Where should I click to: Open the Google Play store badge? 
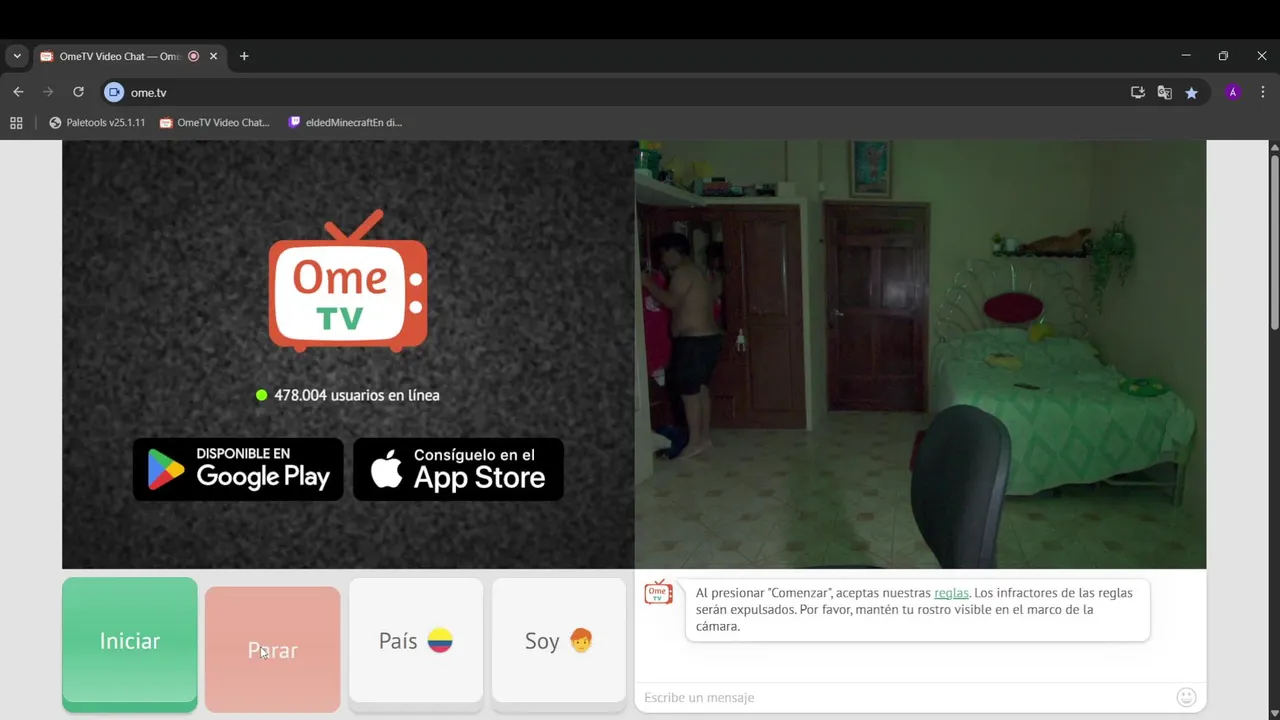pyautogui.click(x=238, y=469)
